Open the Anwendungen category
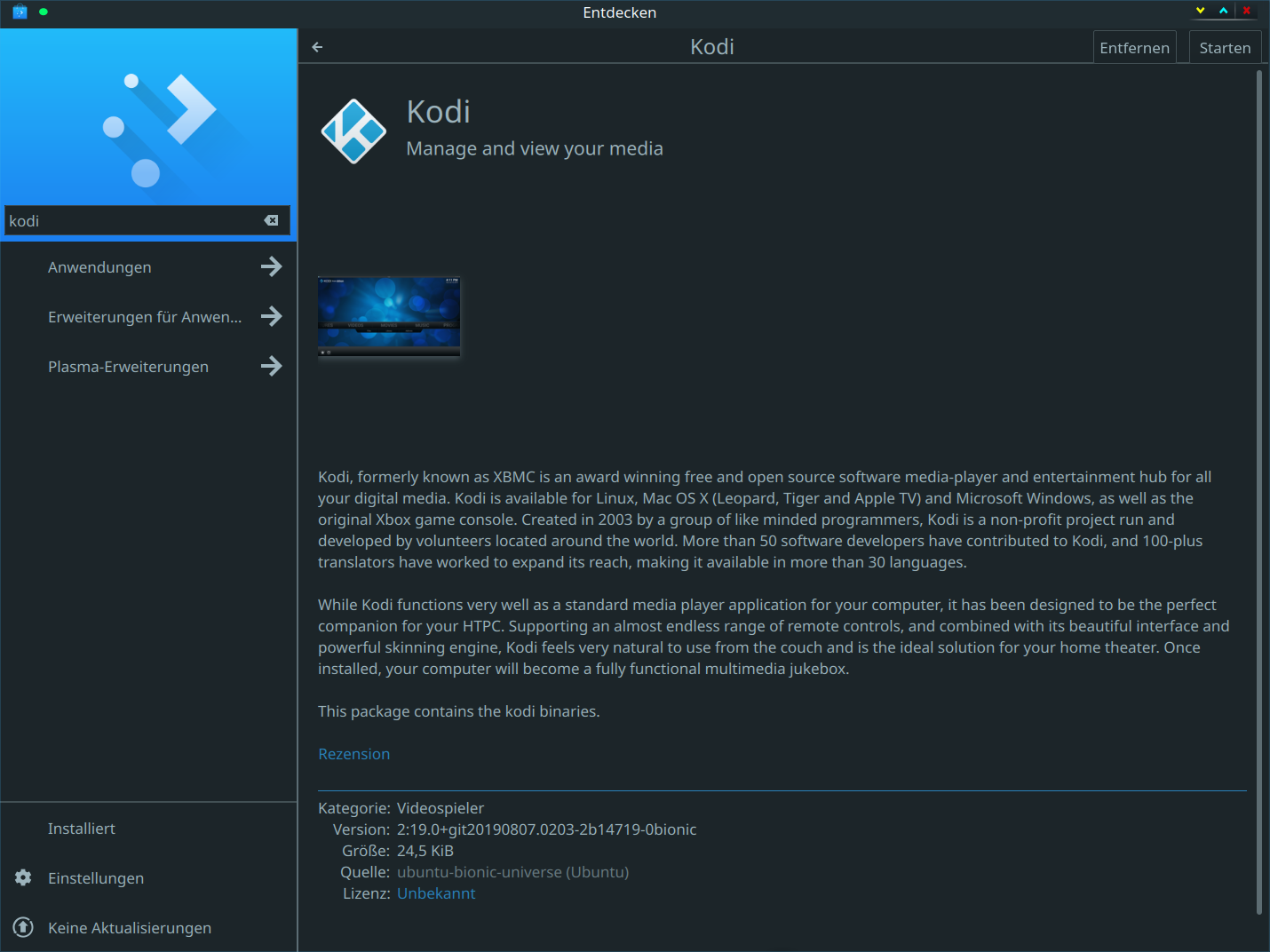 (x=149, y=266)
